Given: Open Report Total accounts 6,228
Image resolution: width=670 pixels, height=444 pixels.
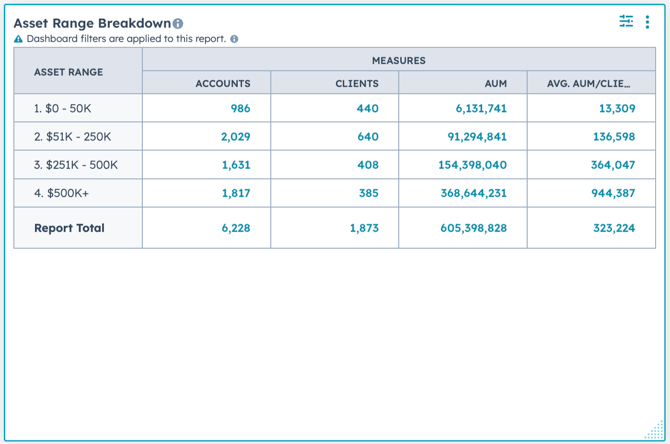Looking at the screenshot, I should (236, 228).
